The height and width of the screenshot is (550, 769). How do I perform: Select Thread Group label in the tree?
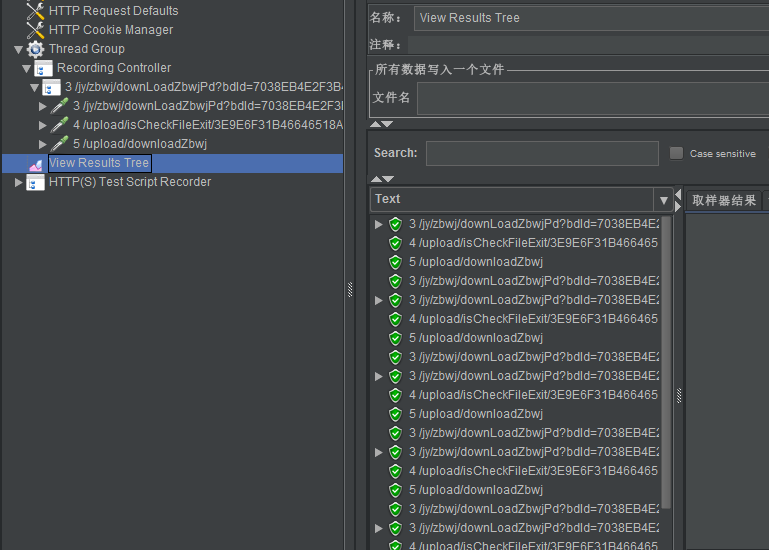[87, 49]
